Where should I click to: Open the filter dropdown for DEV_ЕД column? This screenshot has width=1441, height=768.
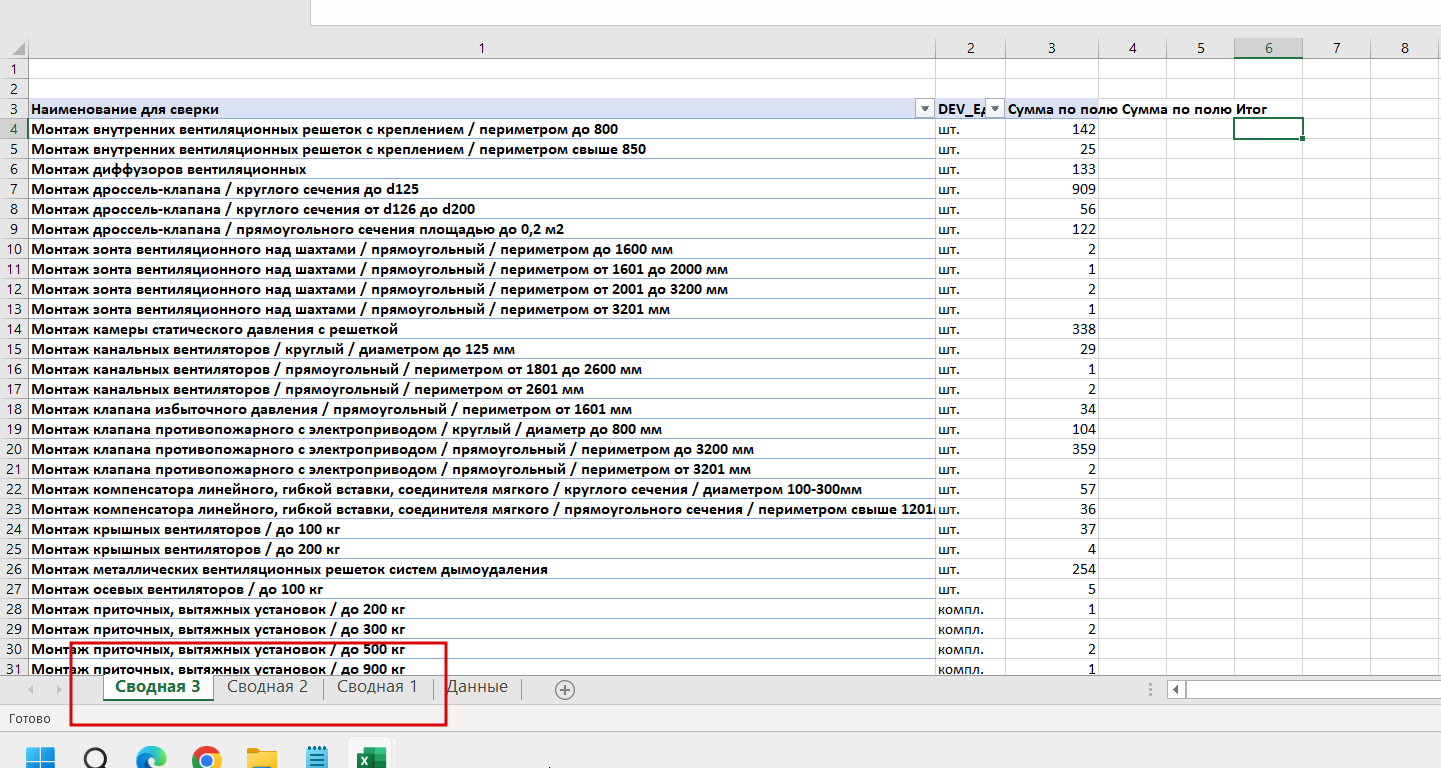tap(994, 109)
